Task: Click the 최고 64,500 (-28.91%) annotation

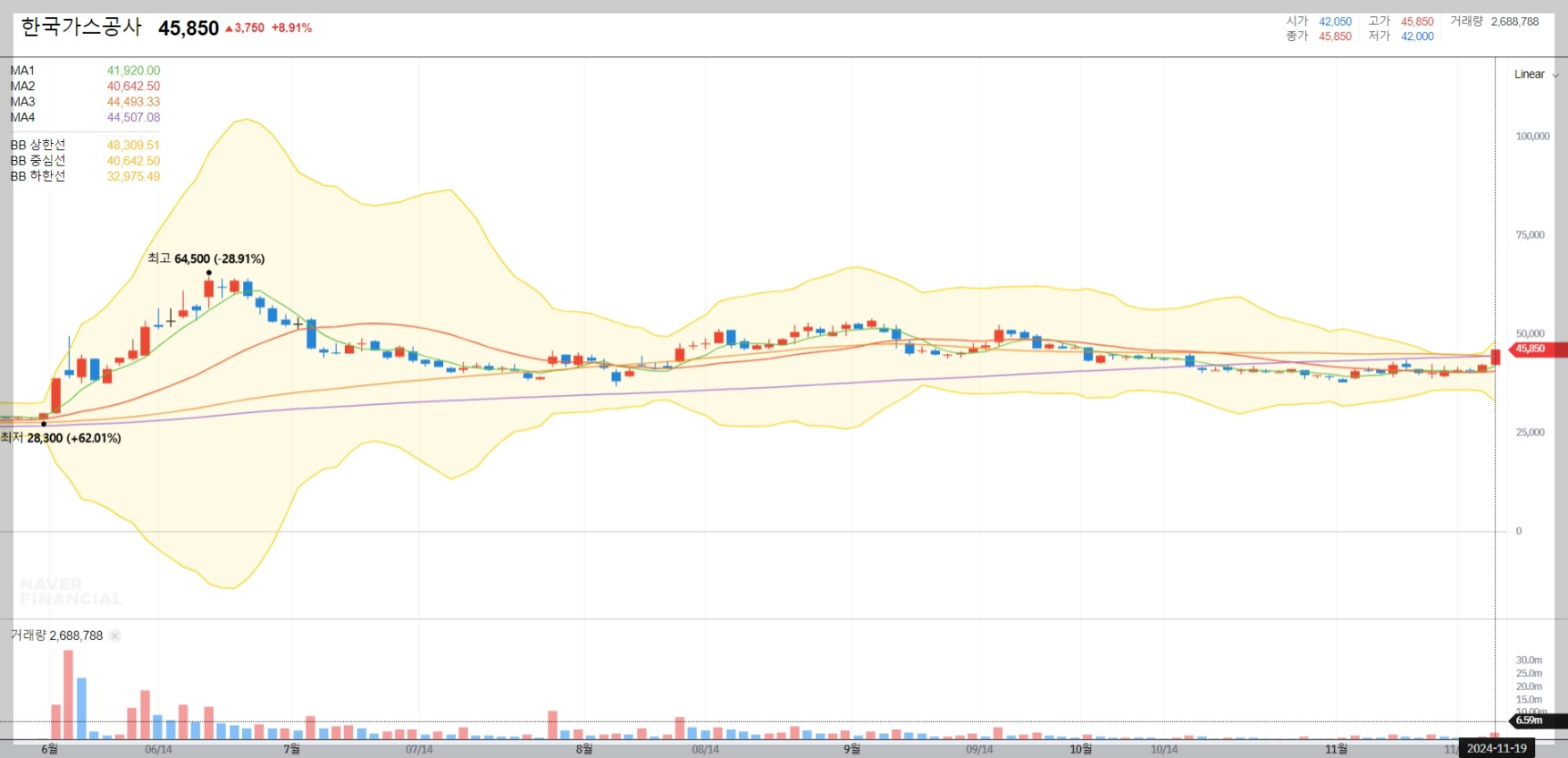Action: (x=206, y=258)
